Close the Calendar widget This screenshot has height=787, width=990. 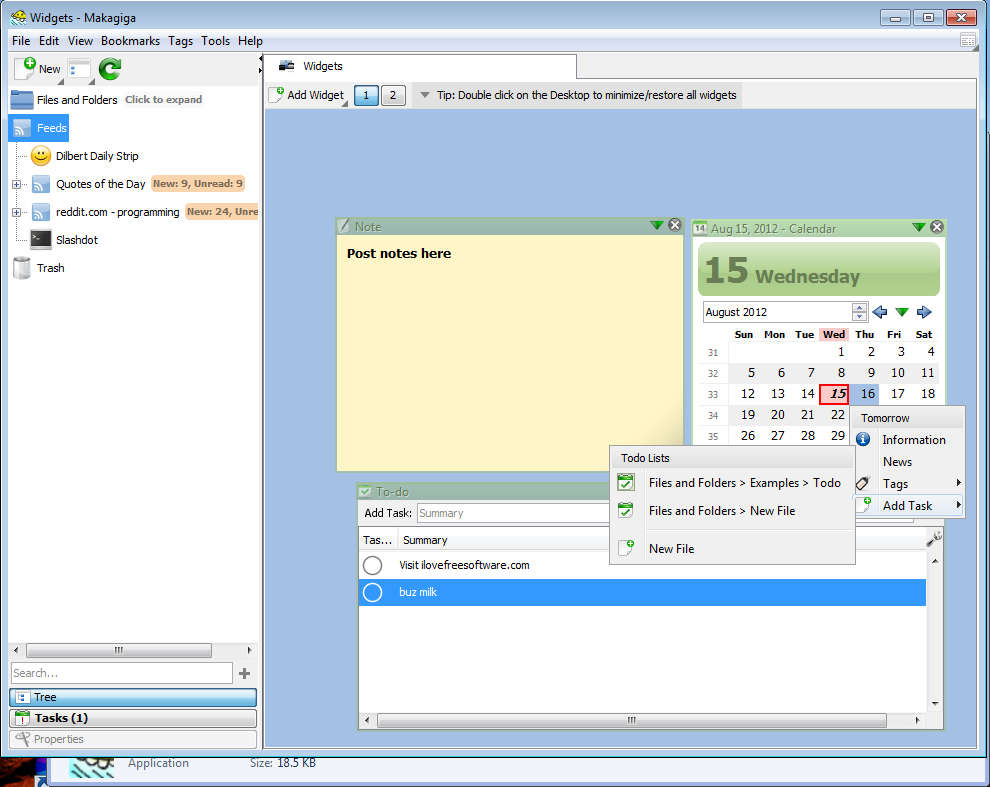pos(937,227)
